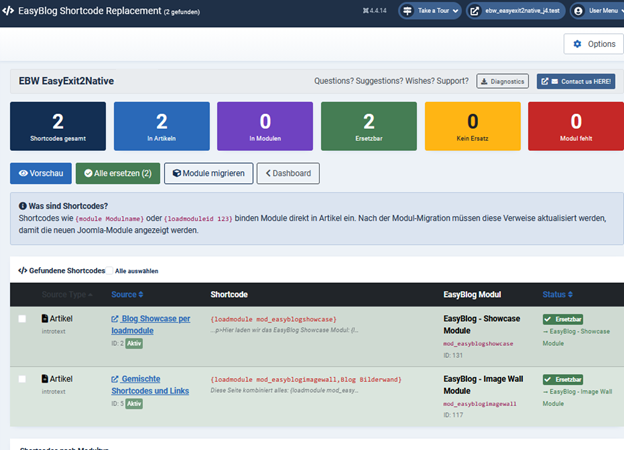Click the Vorschau button
Viewport: 624px width, 450px height.
[x=41, y=173]
